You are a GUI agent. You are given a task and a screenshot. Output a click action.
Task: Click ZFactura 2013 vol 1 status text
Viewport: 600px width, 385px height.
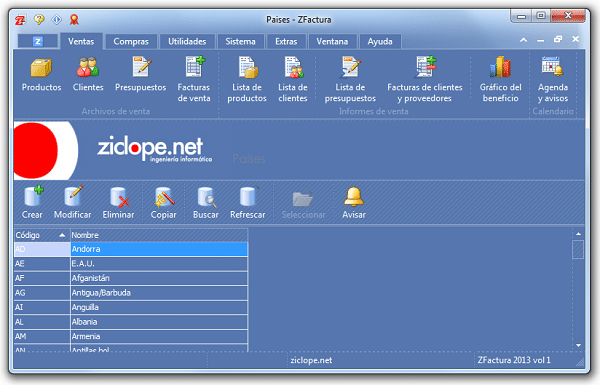[514, 360]
